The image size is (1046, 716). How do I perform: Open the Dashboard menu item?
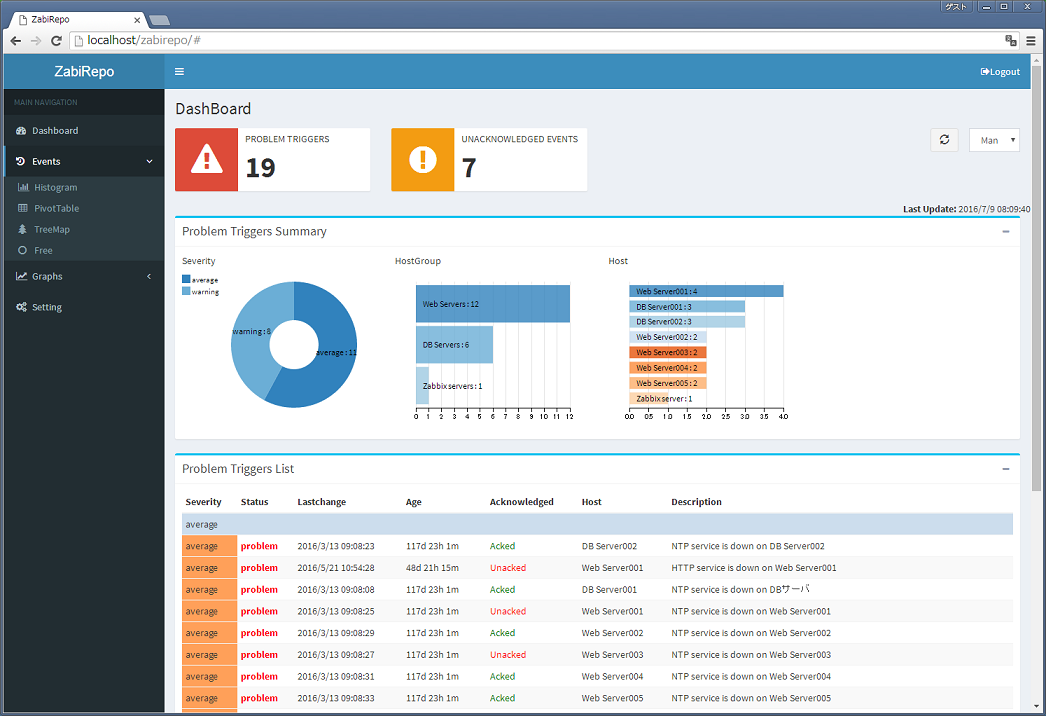(x=84, y=131)
